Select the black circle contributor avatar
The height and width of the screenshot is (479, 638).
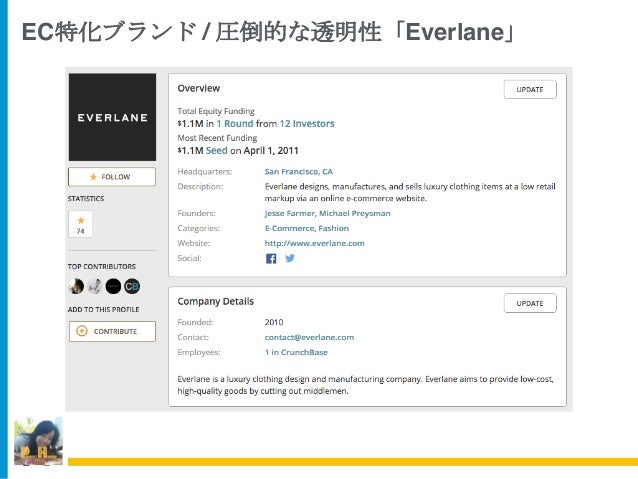click(113, 286)
